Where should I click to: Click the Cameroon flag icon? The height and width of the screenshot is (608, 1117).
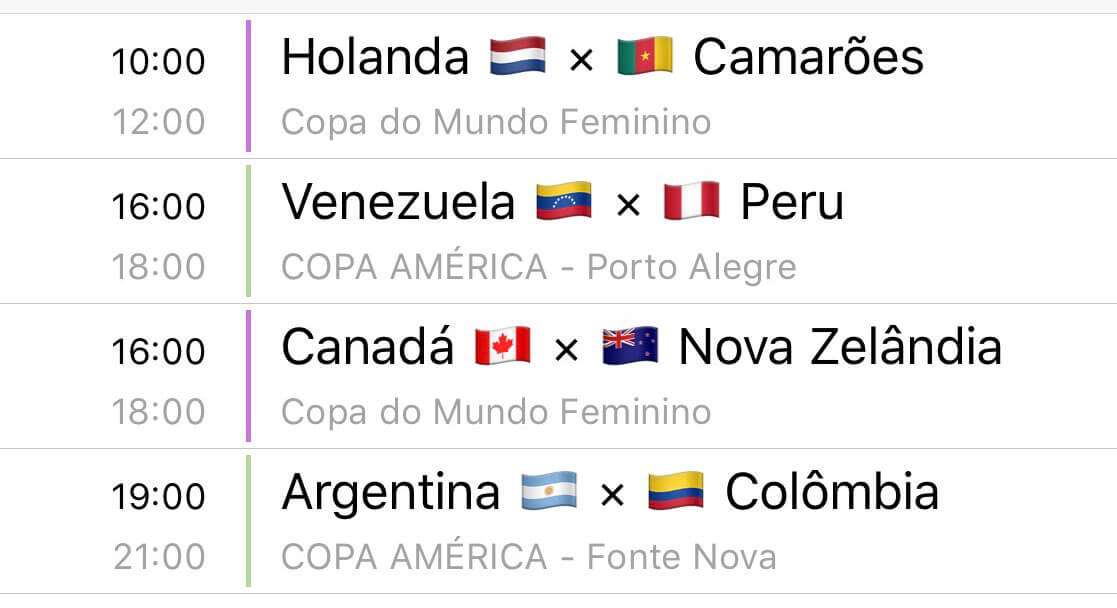(x=645, y=56)
